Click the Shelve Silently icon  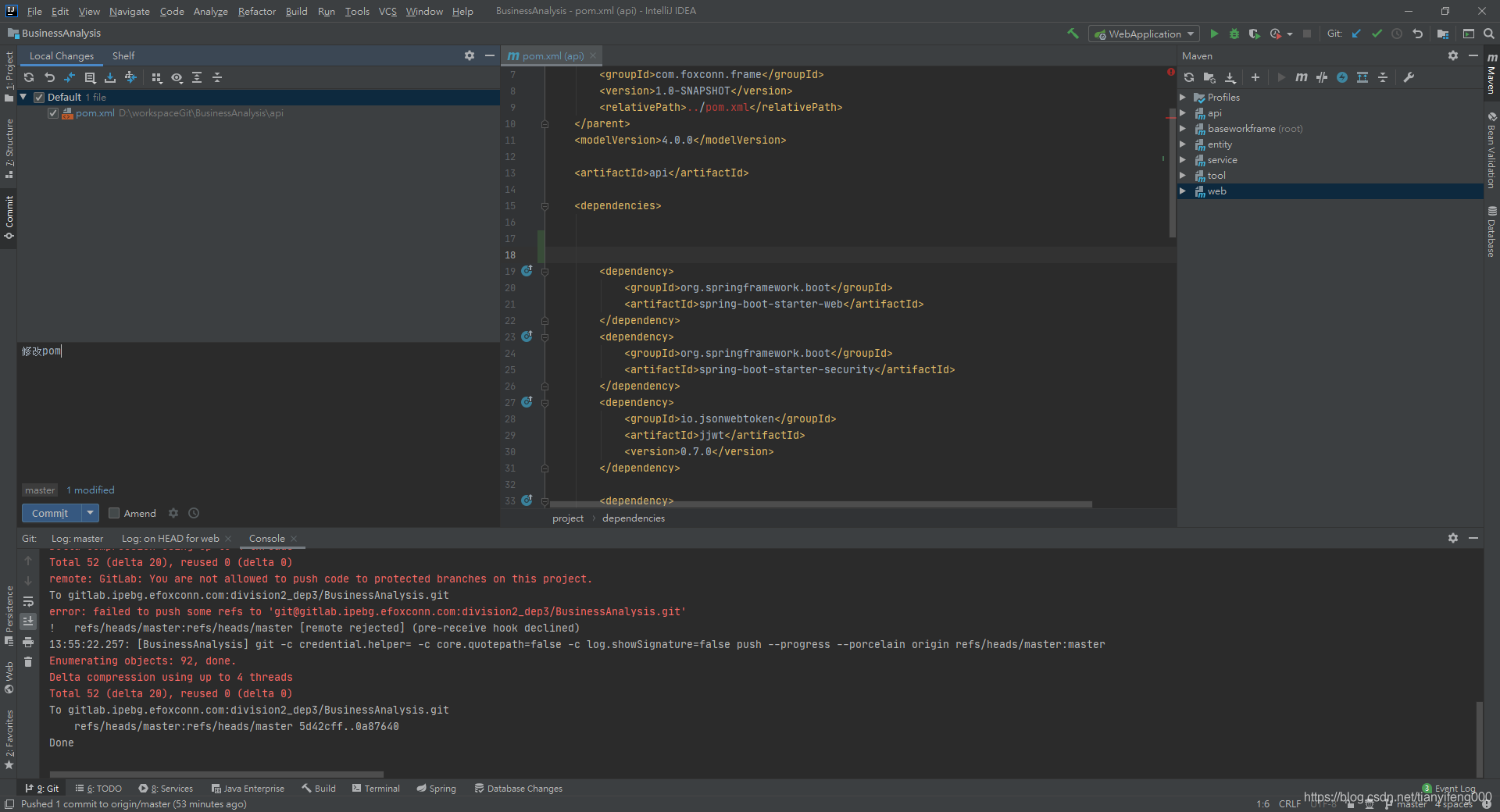click(x=110, y=77)
